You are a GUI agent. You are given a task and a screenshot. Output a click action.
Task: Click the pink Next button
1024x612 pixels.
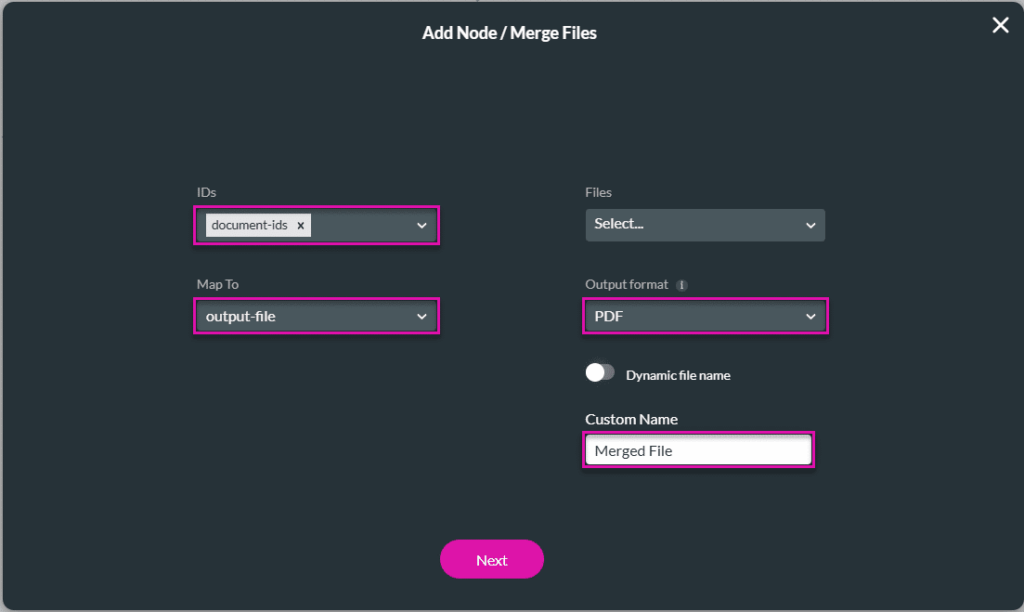(x=492, y=559)
